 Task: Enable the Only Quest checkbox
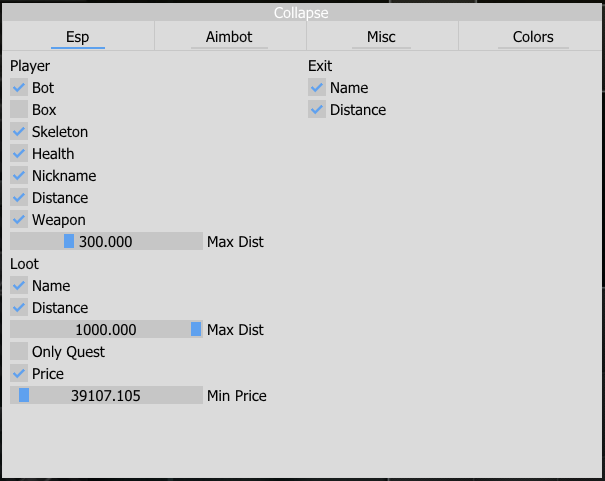[x=19, y=352]
